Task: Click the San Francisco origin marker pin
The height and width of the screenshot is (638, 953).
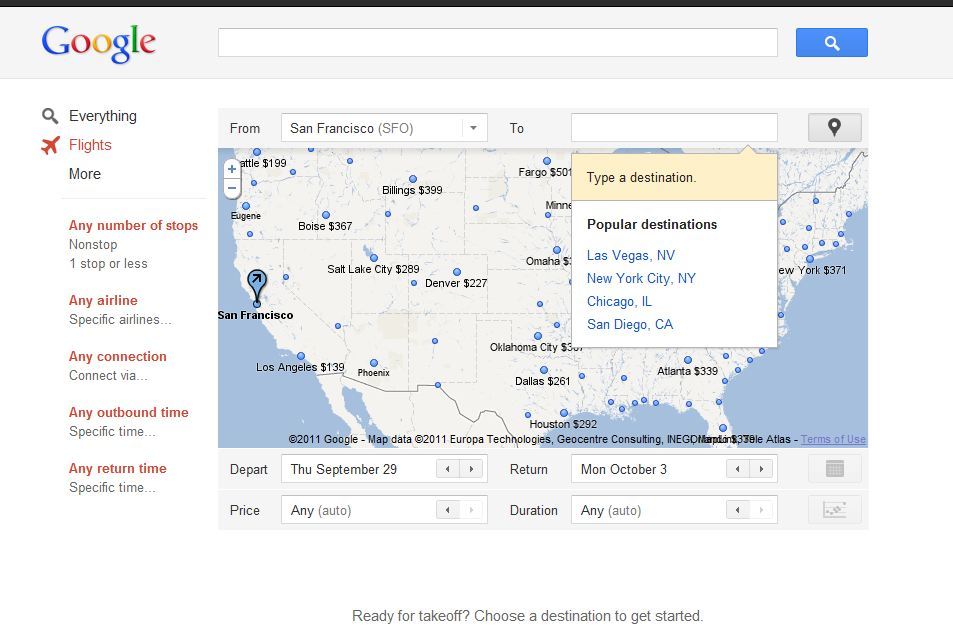Action: [x=257, y=286]
